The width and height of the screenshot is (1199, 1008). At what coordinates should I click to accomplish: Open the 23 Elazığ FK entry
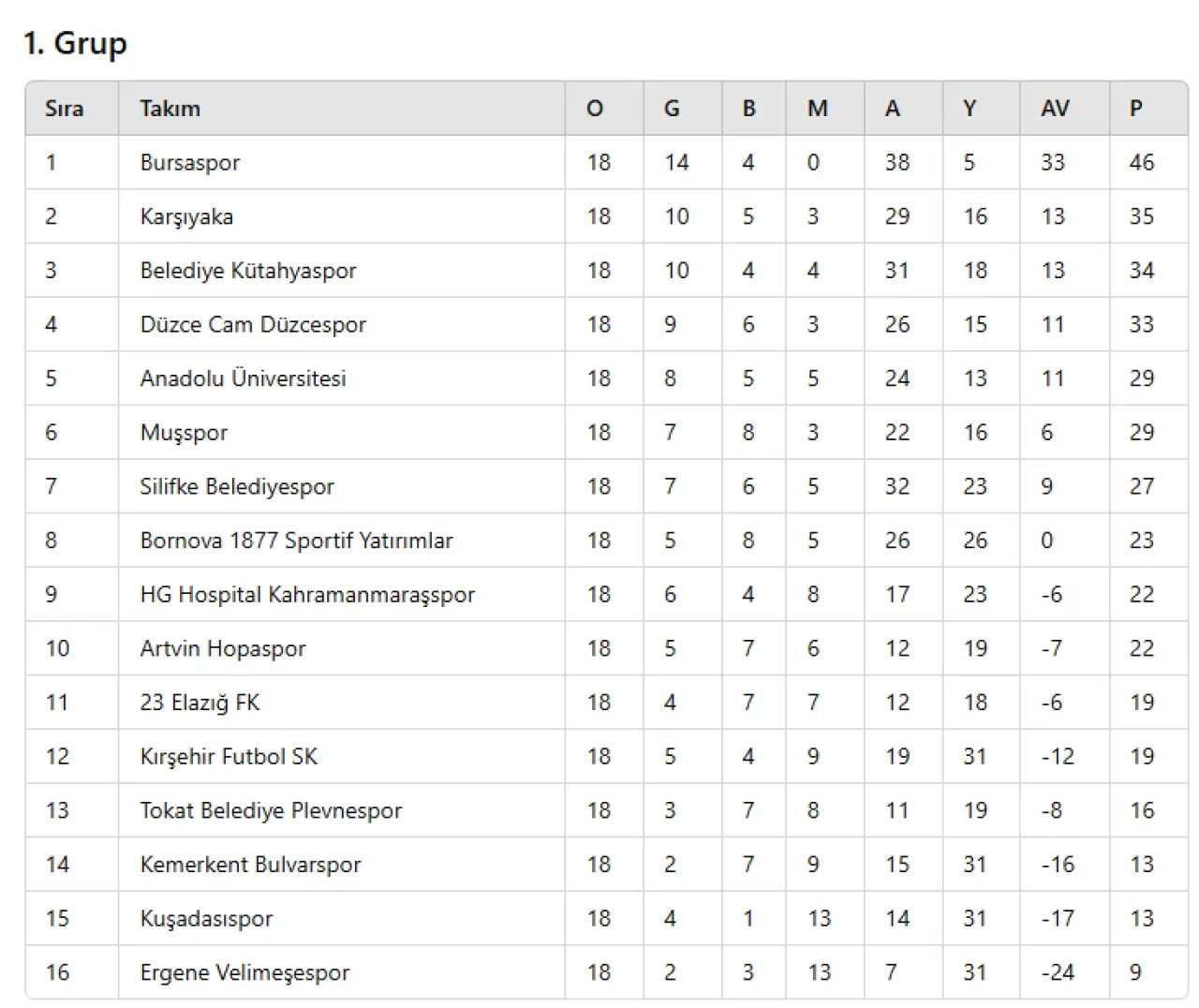click(200, 703)
